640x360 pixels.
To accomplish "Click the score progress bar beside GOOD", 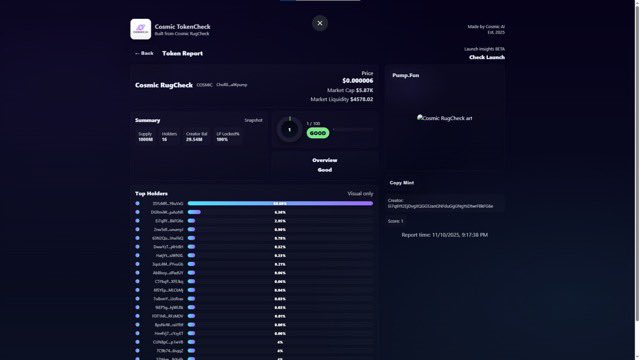I will (353, 130).
